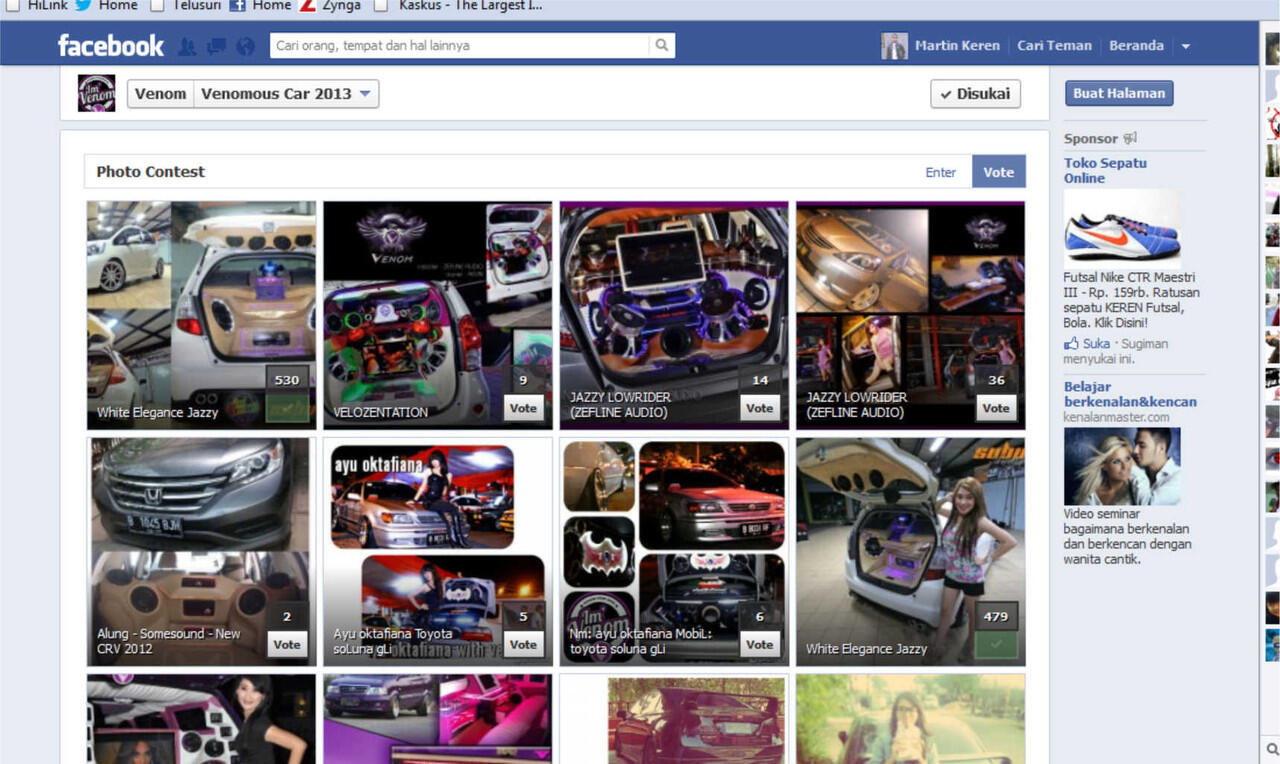Vote for Ayu oktafiana Toyota soLuna gLi
The width and height of the screenshot is (1280, 764).
pos(523,645)
